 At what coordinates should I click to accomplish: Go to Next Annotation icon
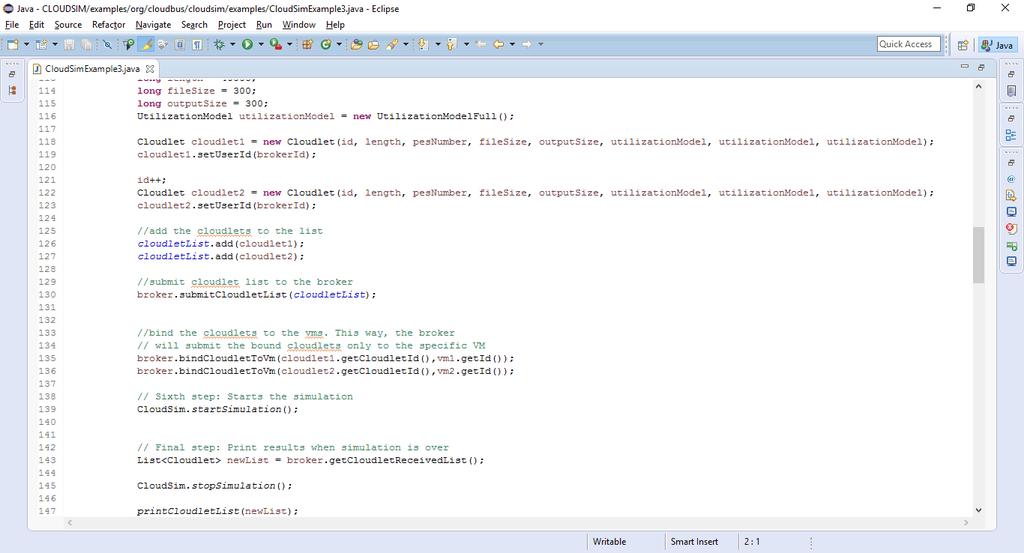423,44
